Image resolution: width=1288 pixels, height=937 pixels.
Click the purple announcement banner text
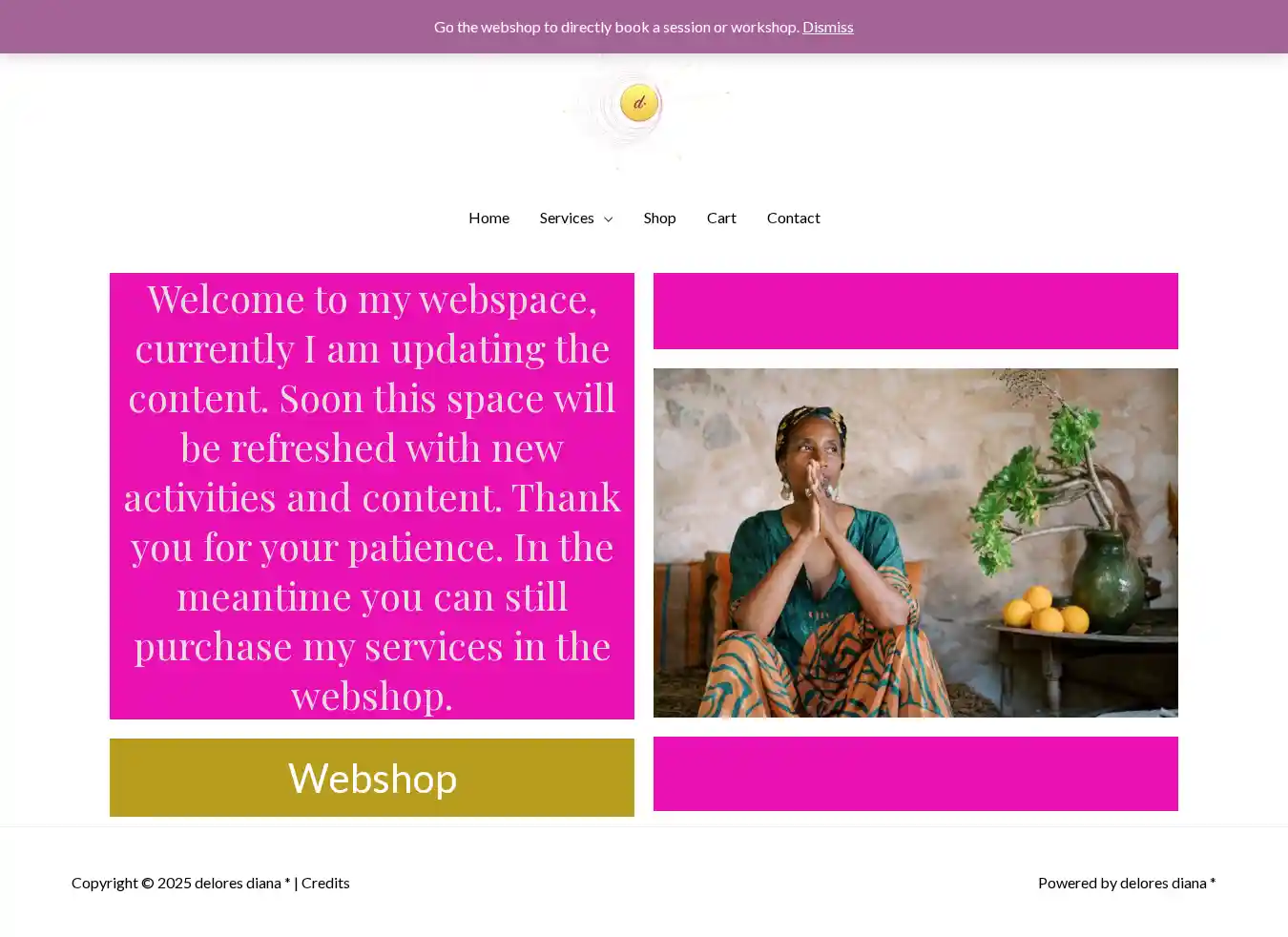[x=616, y=27]
